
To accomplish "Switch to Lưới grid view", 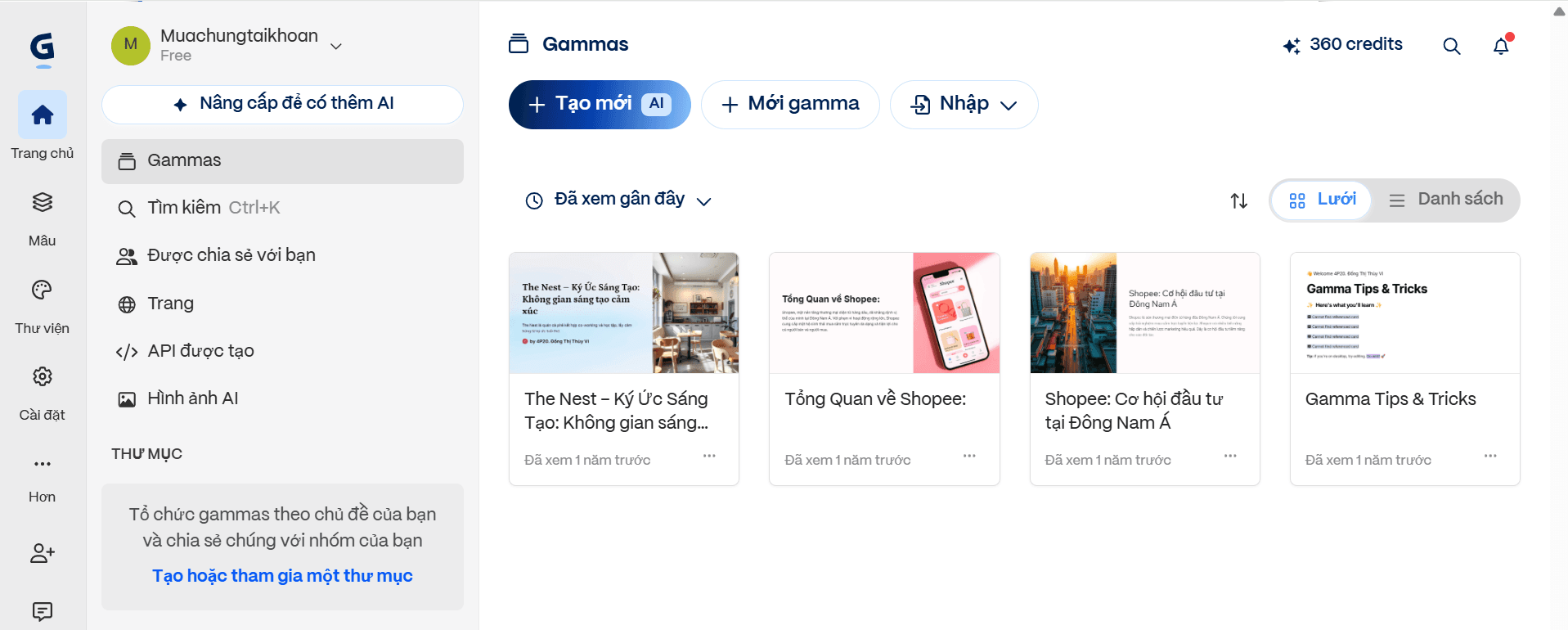I will 1322,200.
